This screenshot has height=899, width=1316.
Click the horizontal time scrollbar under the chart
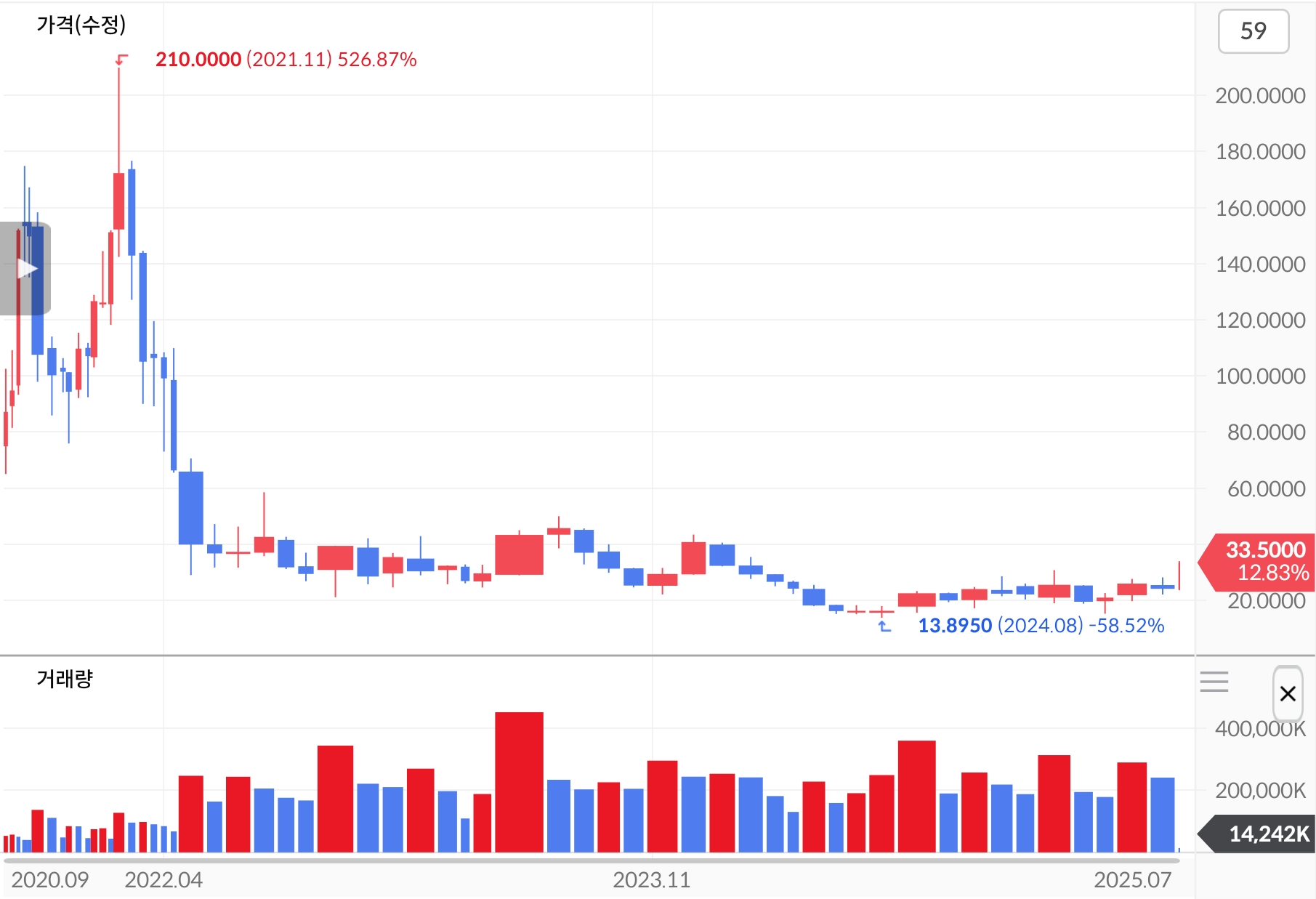(x=592, y=861)
